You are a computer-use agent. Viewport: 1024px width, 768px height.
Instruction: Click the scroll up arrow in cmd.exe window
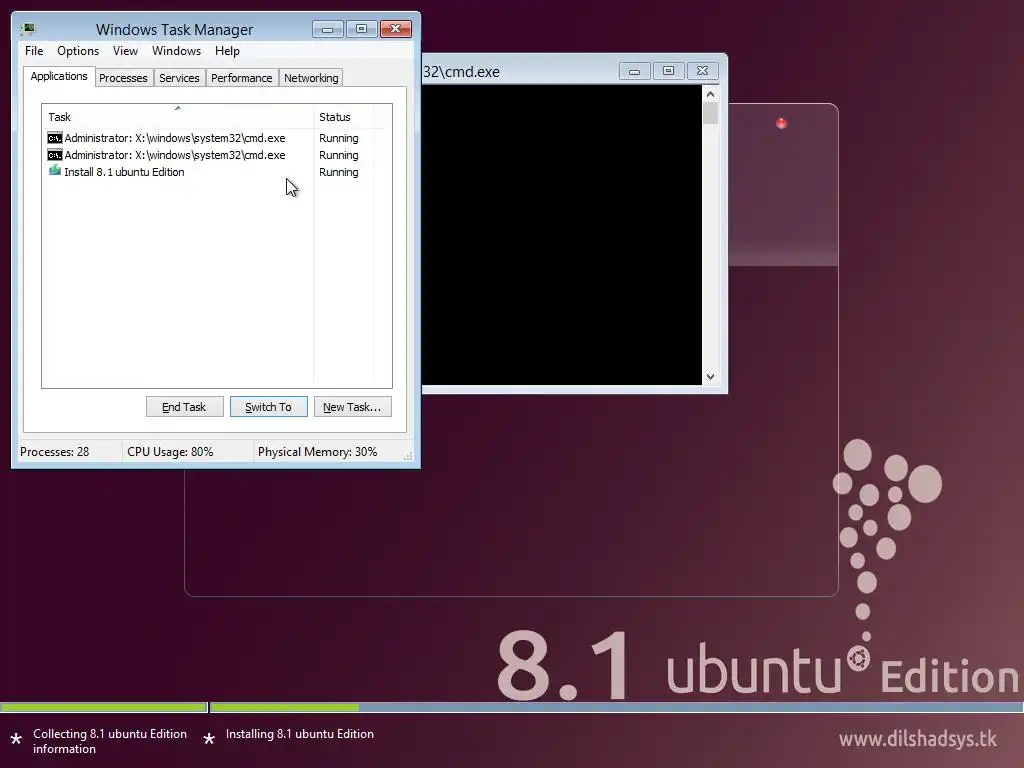click(x=711, y=94)
